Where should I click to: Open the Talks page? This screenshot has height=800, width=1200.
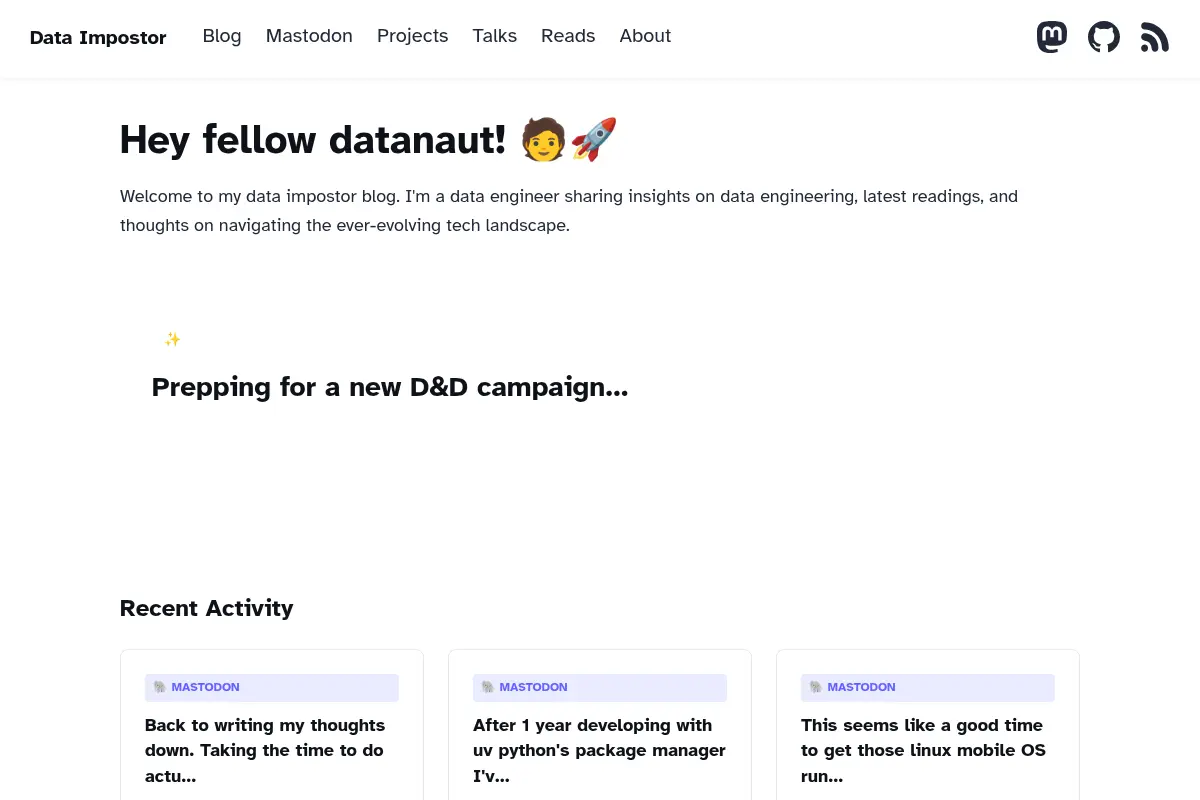pos(495,36)
